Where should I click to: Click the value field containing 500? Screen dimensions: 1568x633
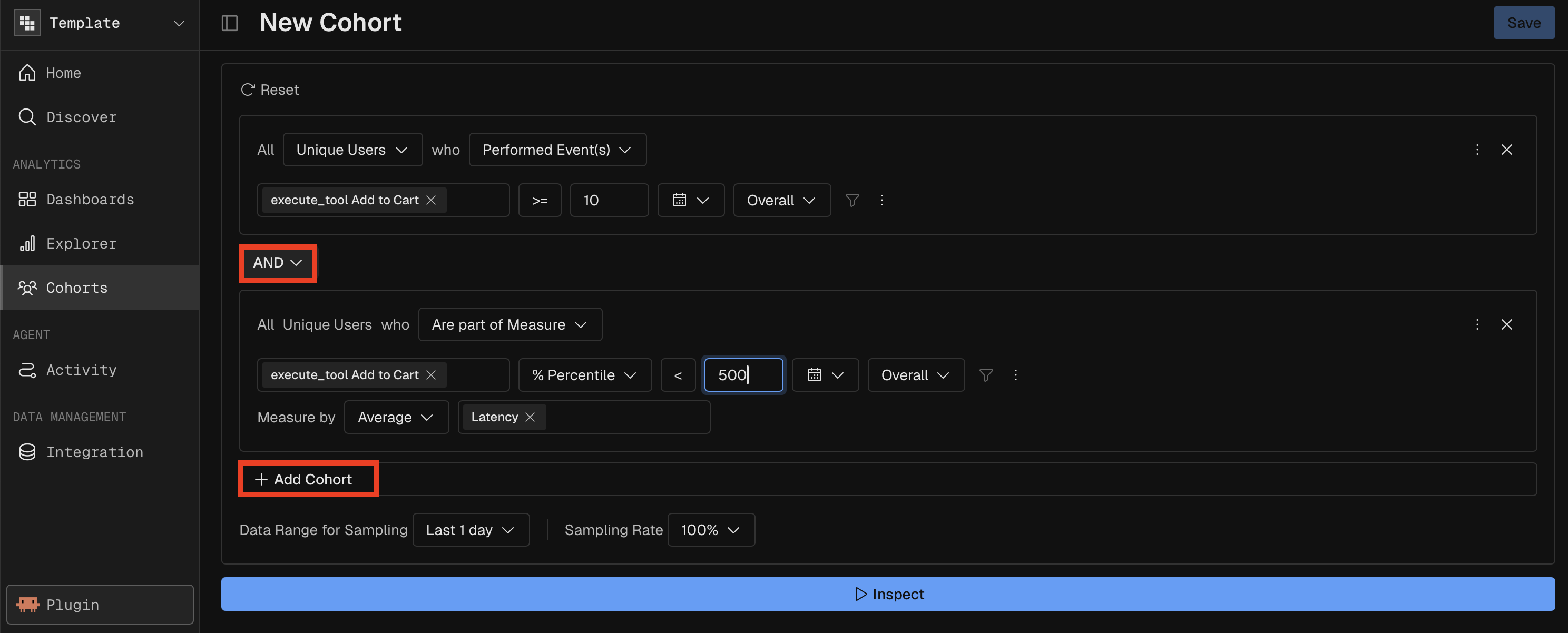[x=743, y=375]
